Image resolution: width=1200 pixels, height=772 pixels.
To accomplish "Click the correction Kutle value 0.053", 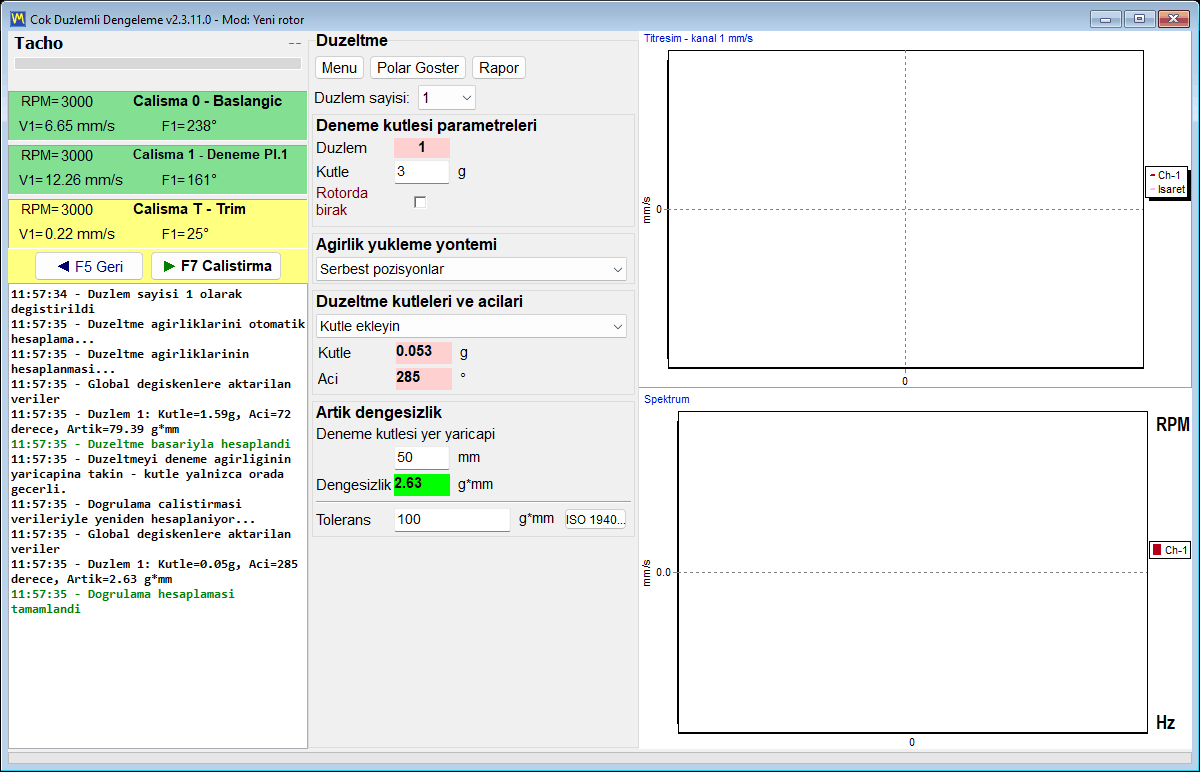I will point(423,352).
